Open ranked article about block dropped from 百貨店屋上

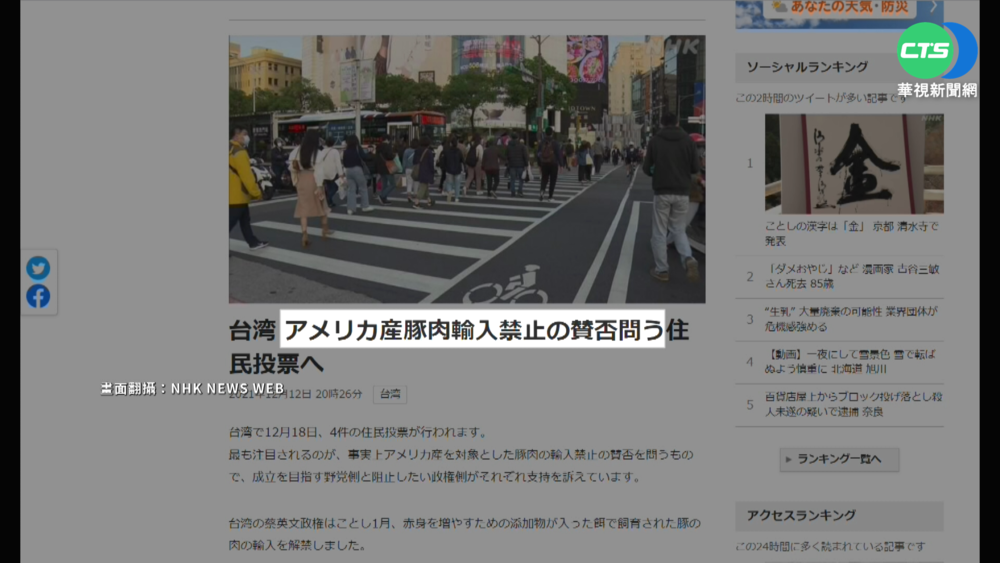click(x=853, y=404)
